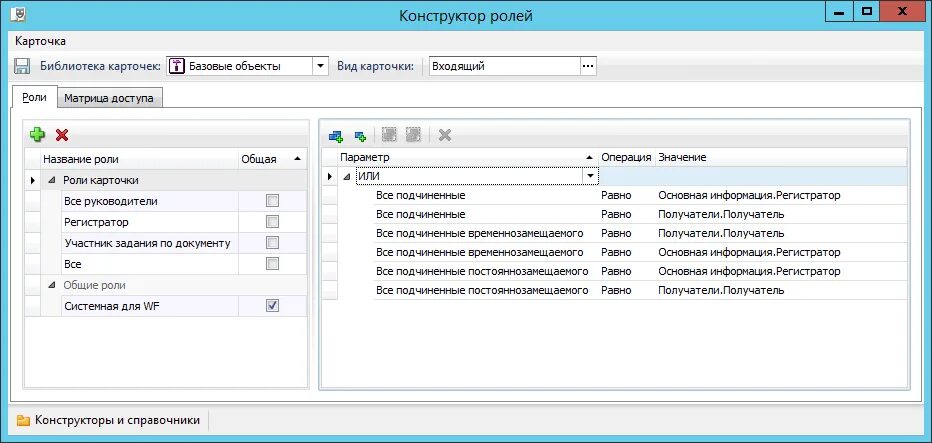Select Все подчиненные постояннозамещаемого row with Основная информация.Регистратор
The width and height of the screenshot is (932, 443).
point(640,271)
